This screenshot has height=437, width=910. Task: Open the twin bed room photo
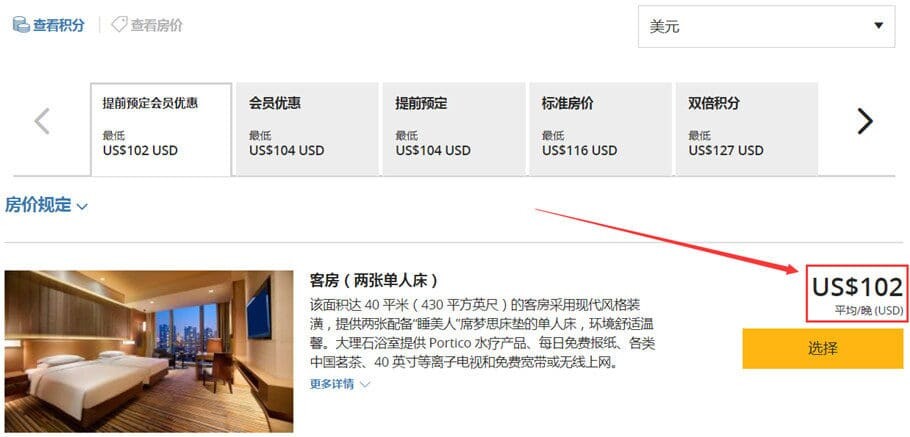(x=149, y=351)
